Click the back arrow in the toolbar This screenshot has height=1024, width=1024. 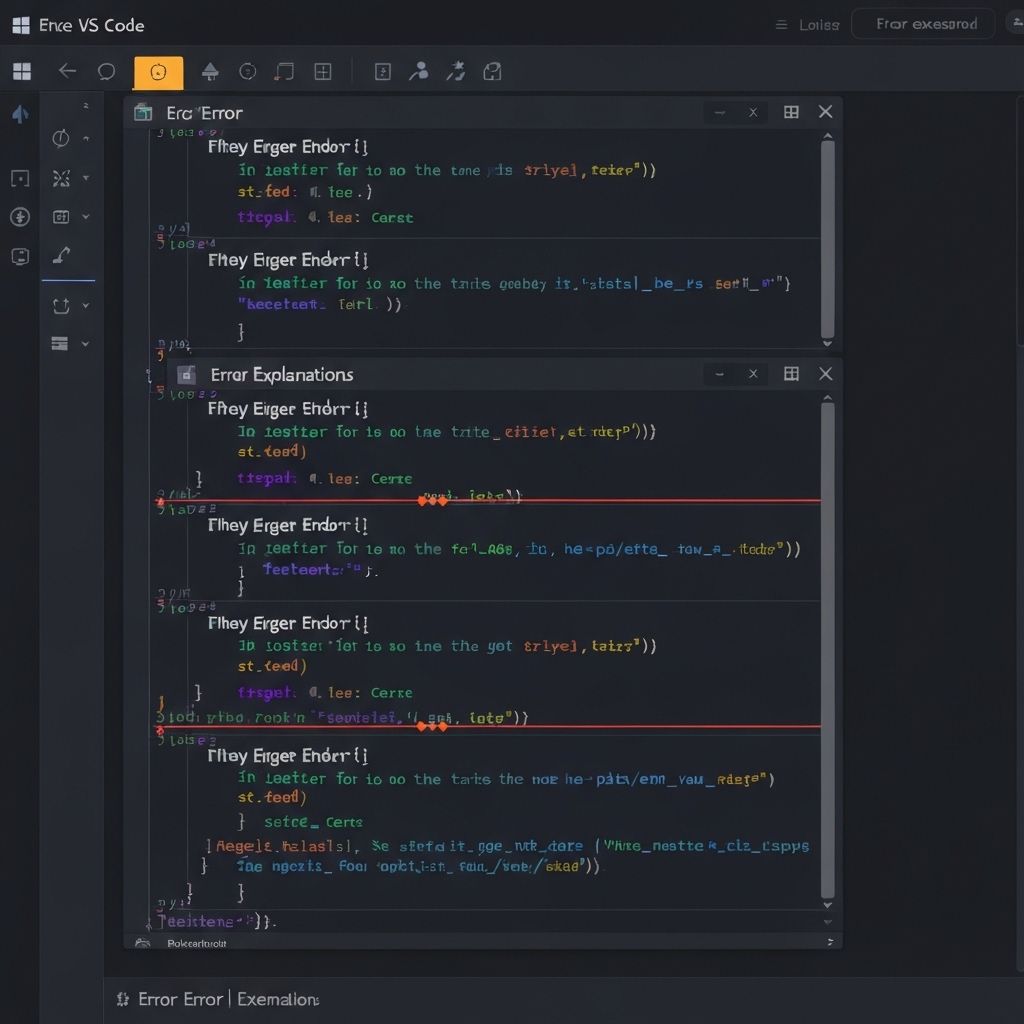[x=67, y=71]
